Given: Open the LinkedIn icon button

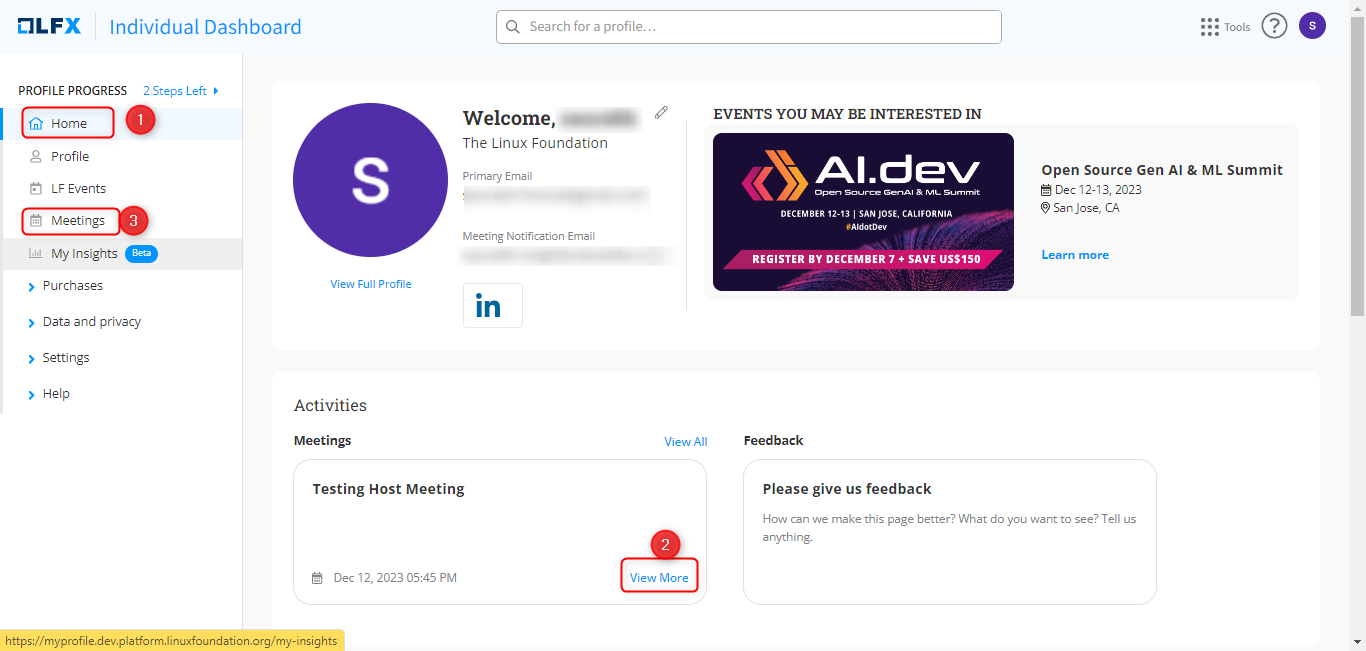Looking at the screenshot, I should pos(492,306).
